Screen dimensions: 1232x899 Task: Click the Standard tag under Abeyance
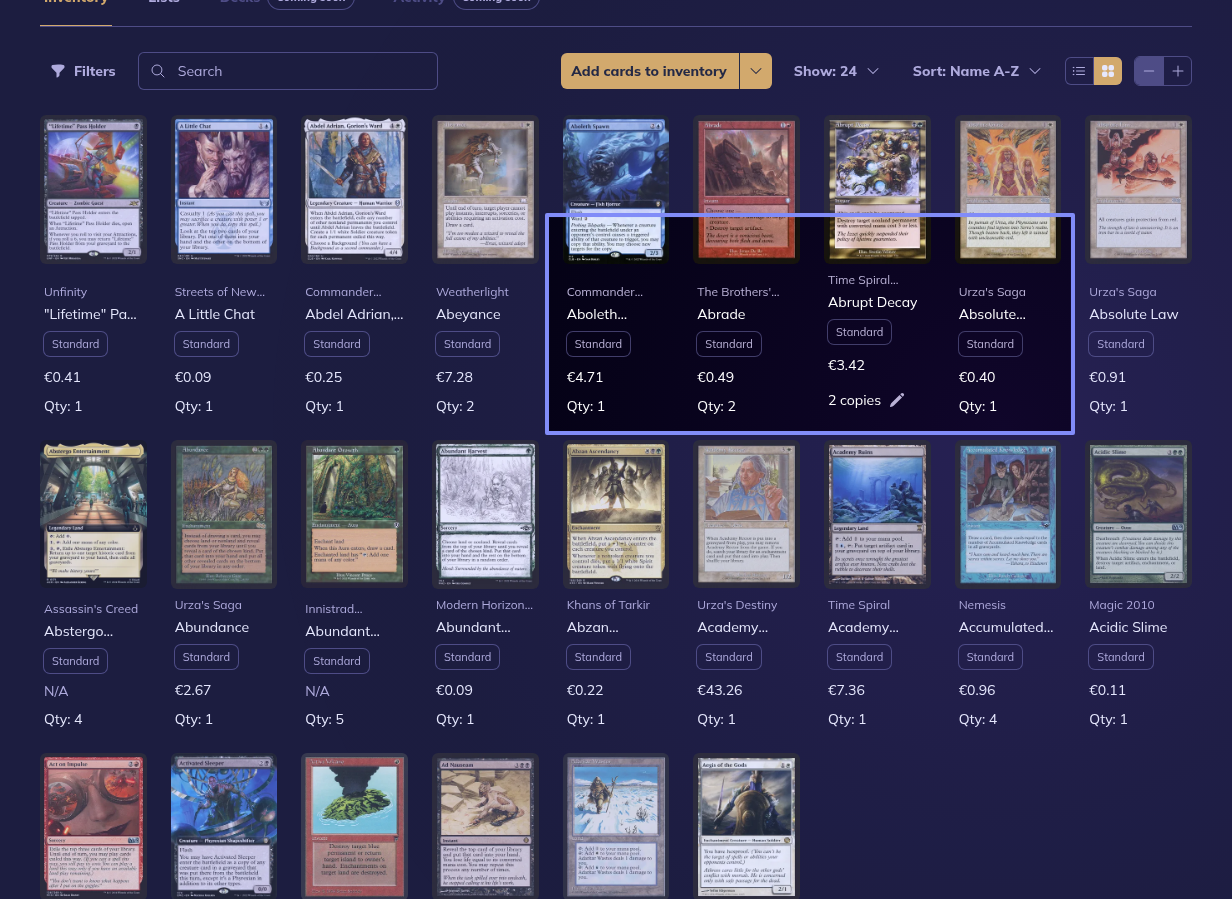click(467, 344)
